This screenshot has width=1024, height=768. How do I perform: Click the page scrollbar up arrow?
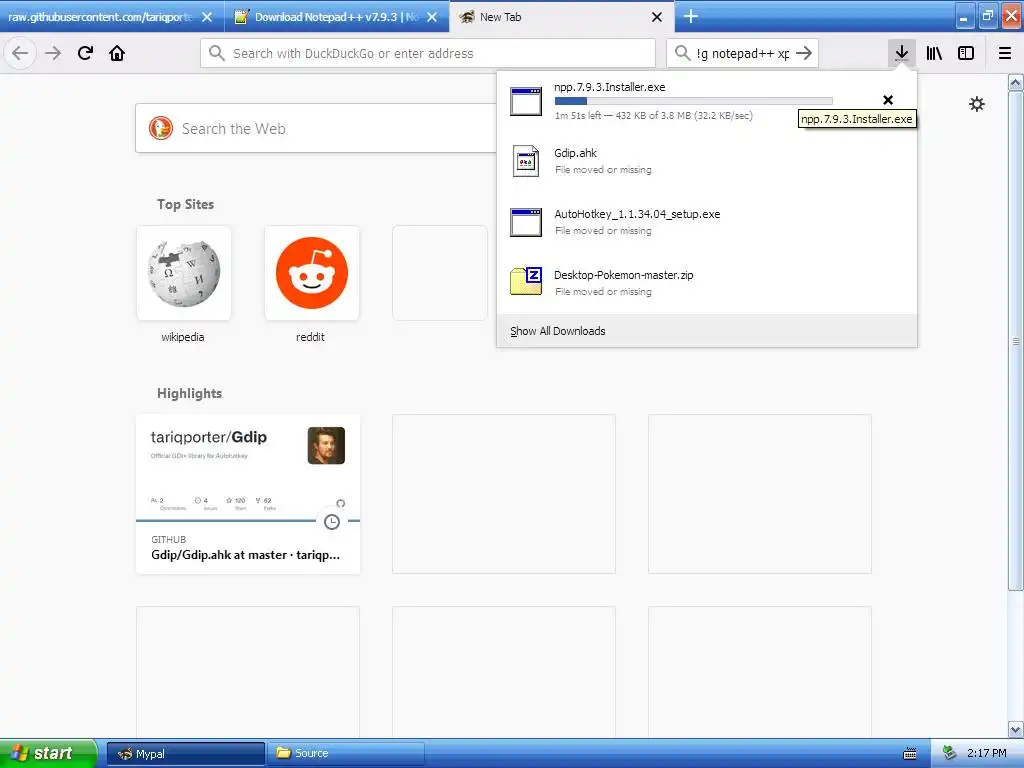pos(1016,82)
